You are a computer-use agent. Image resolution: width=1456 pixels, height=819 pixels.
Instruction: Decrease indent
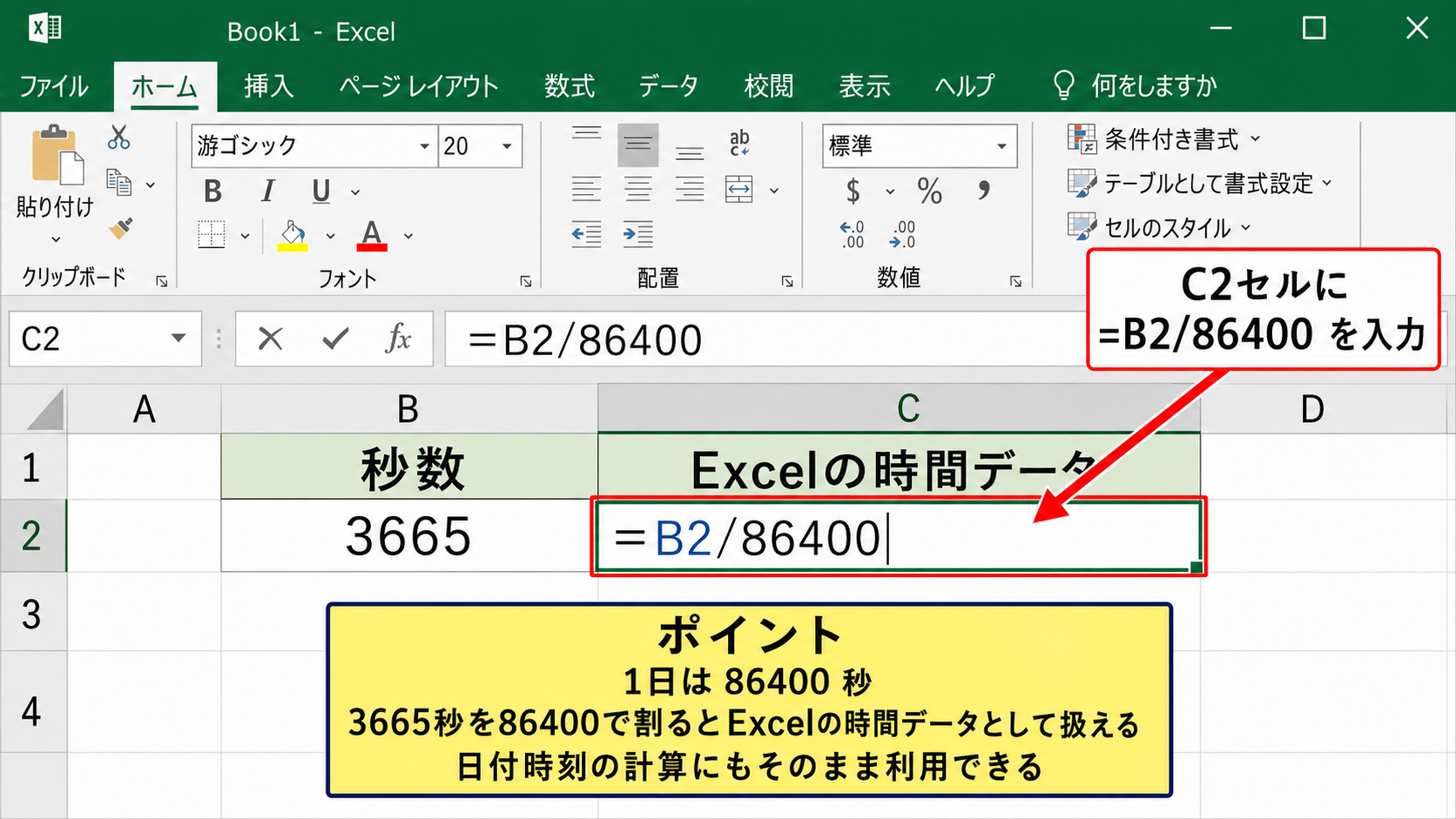click(x=586, y=234)
